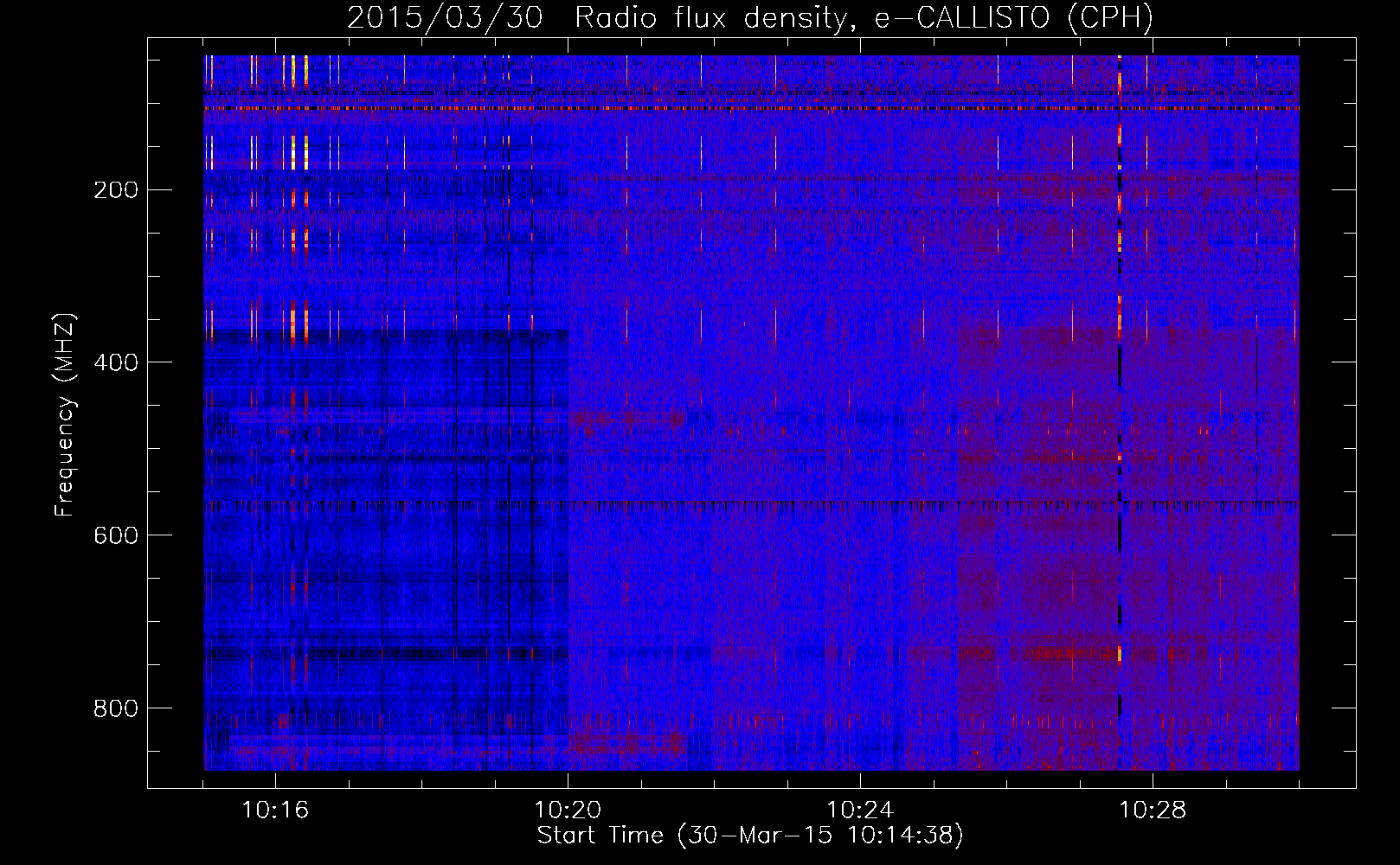Click the plot title mentioning e-CALLISTO (CPH)

click(750, 17)
